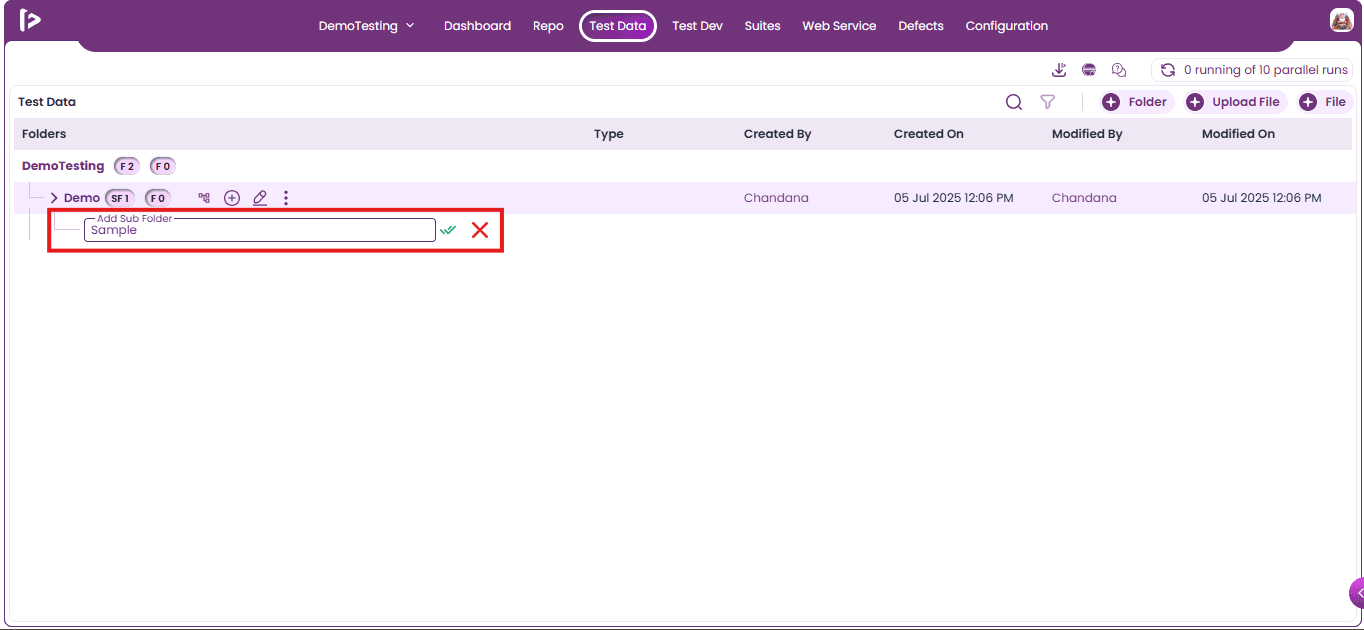Click the Folders column header

pos(44,134)
